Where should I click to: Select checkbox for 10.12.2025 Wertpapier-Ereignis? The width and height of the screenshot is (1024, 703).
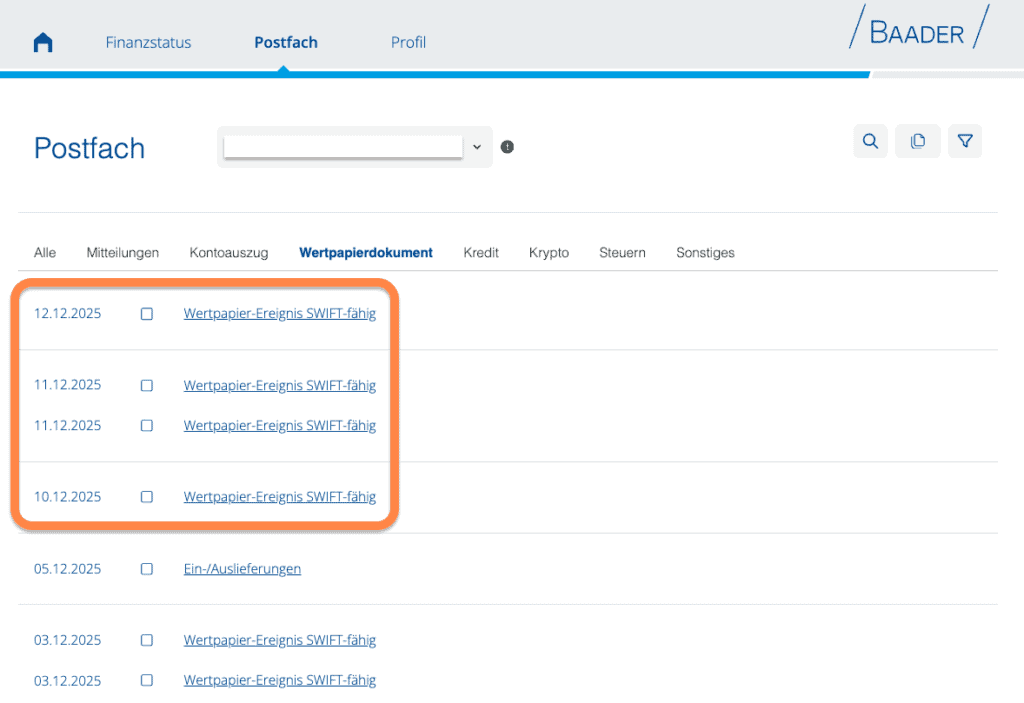tap(147, 497)
